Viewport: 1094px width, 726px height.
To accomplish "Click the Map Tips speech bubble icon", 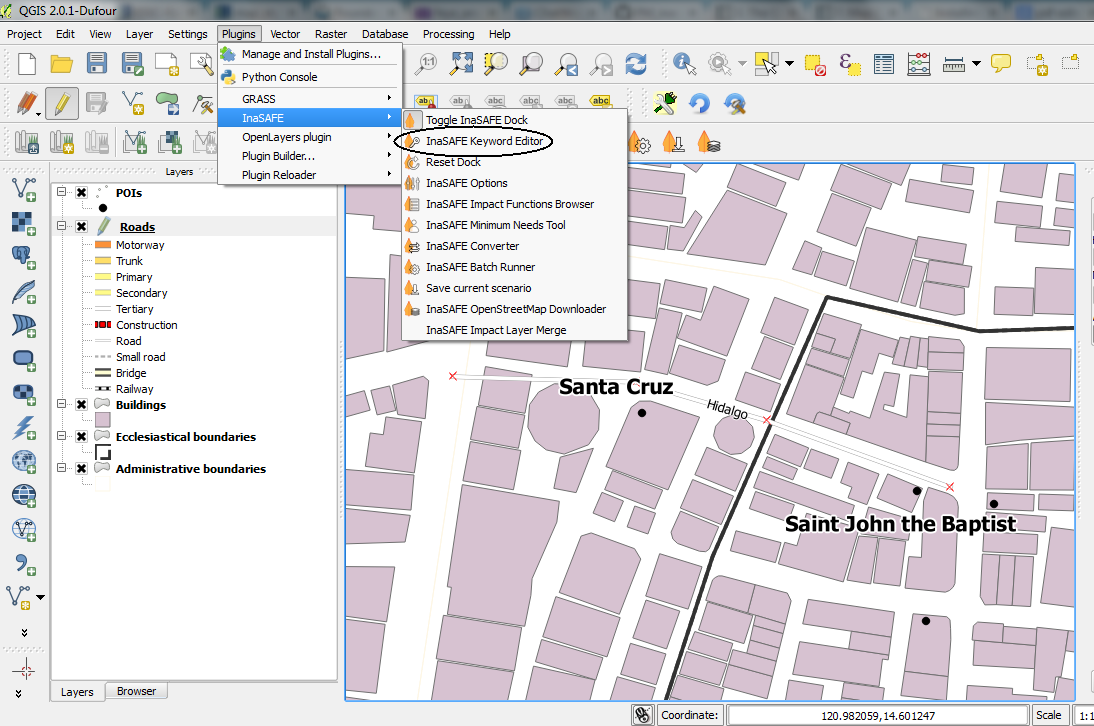I will tap(1001, 63).
